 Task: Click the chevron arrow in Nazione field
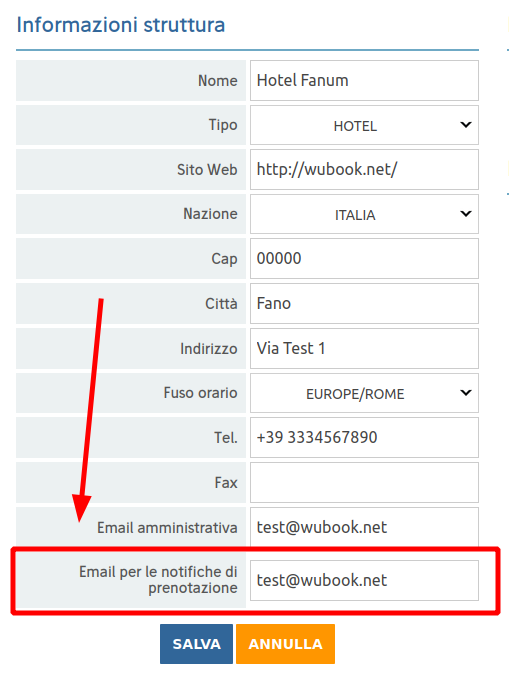click(x=466, y=214)
